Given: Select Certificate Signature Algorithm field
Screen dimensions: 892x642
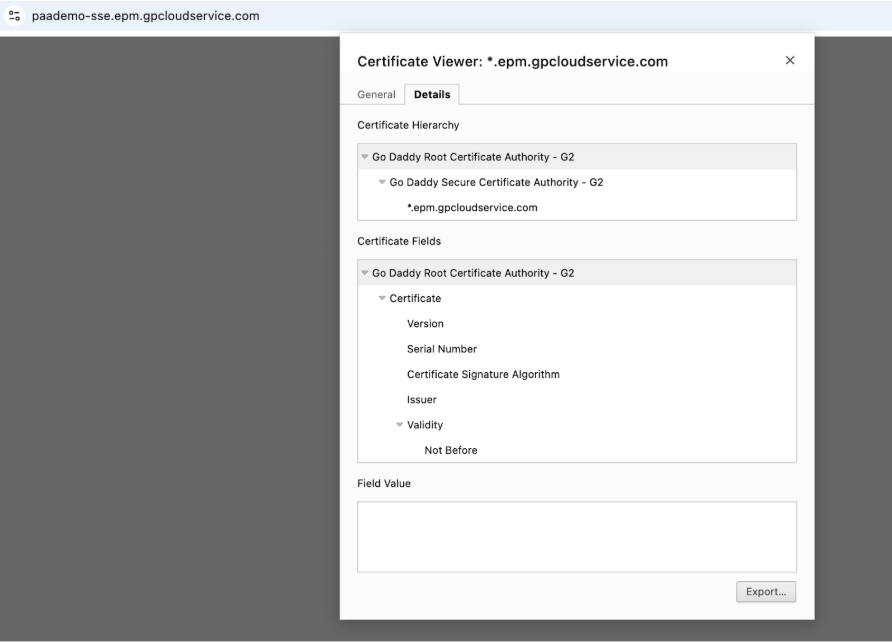Looking at the screenshot, I should coord(483,374).
